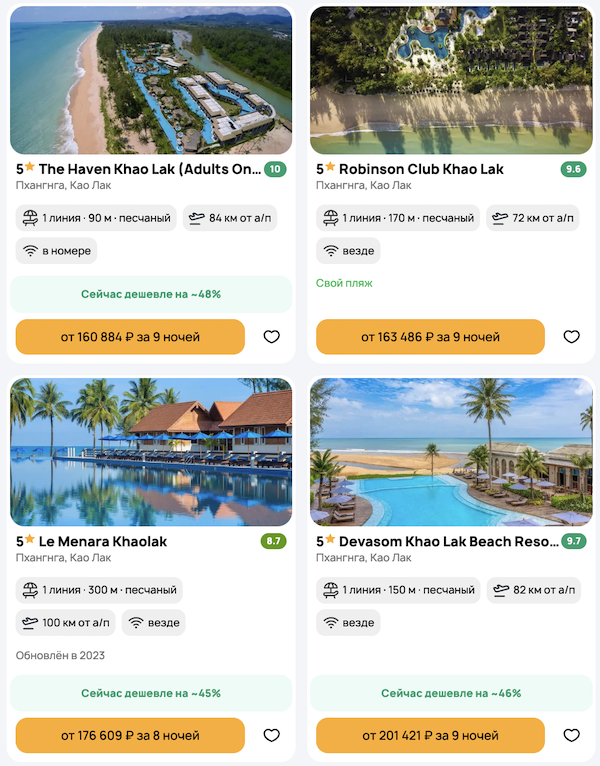The width and height of the screenshot is (600, 766).
Task: Click Wi-Fi icon labeled 'в номере'
Action: [x=30, y=251]
